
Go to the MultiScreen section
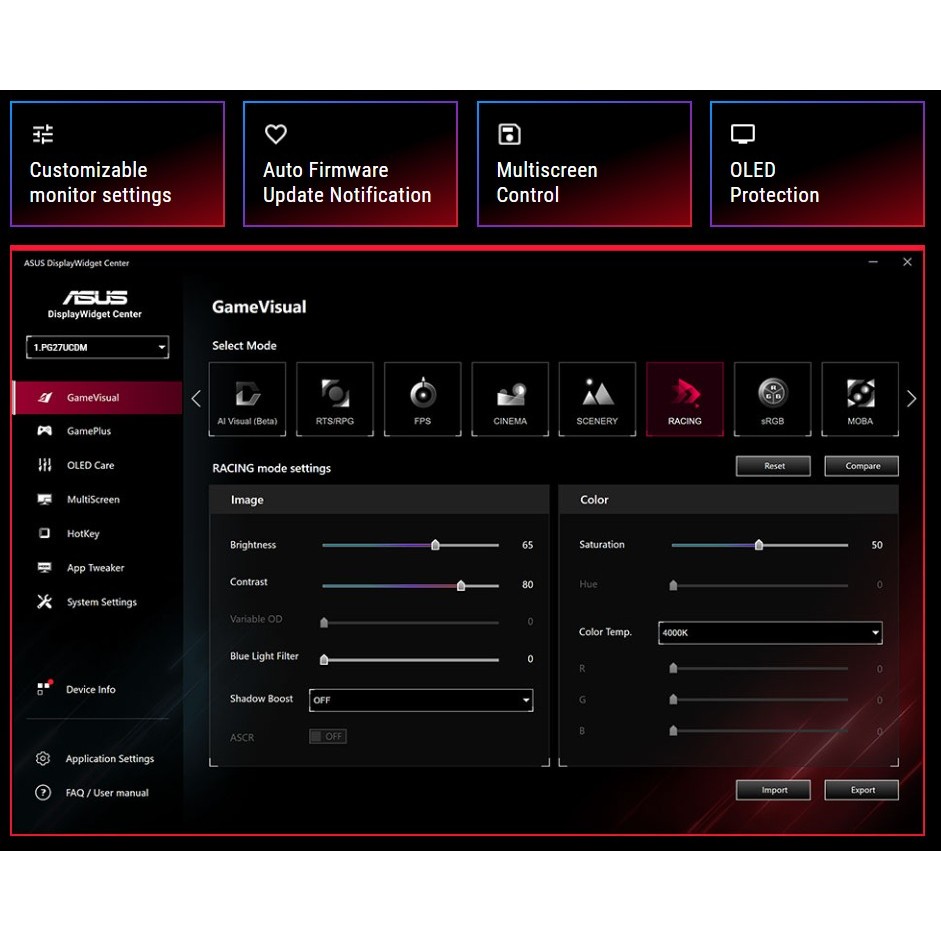pyautogui.click(x=92, y=499)
